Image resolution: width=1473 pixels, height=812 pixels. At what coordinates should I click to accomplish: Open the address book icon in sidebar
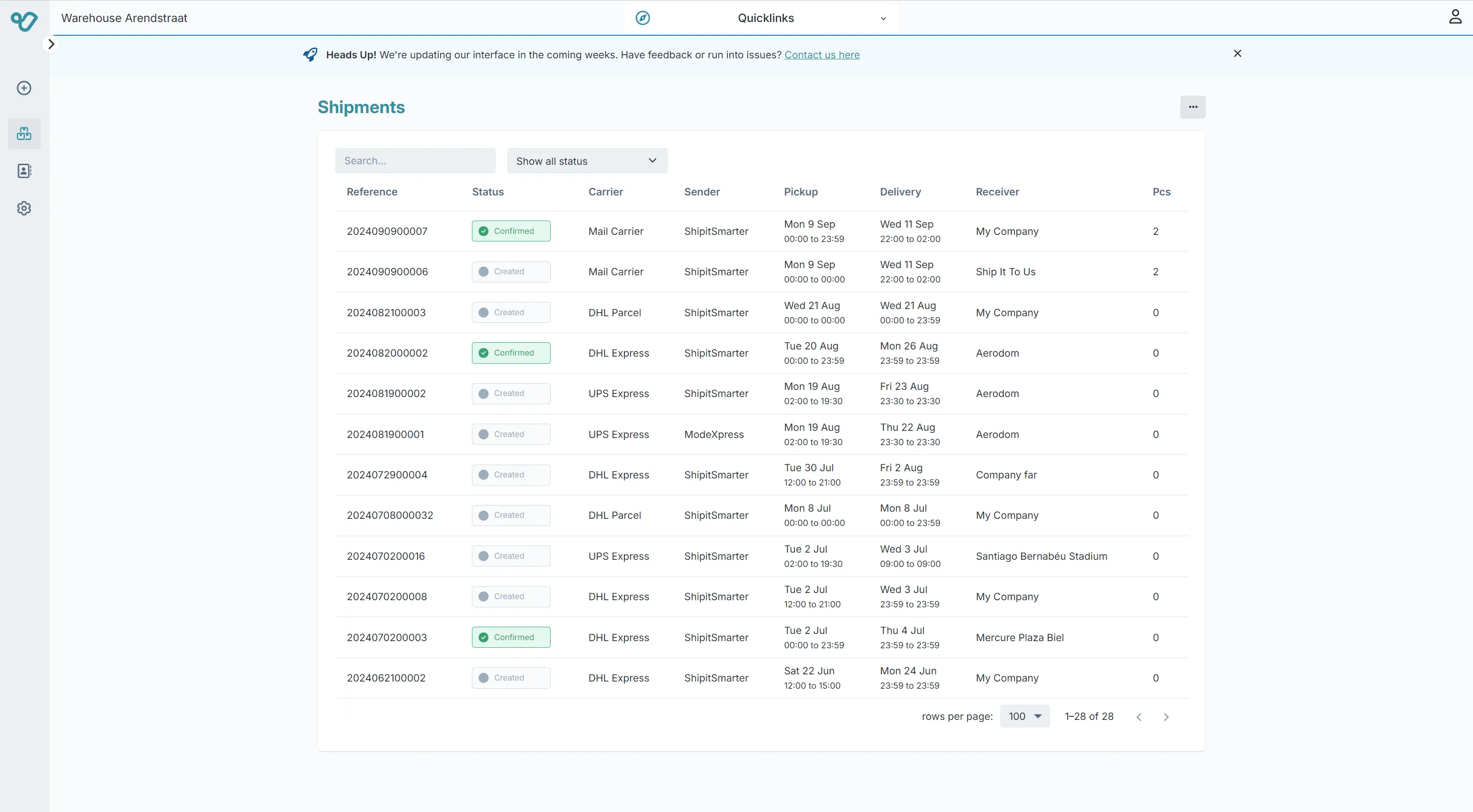pos(24,171)
